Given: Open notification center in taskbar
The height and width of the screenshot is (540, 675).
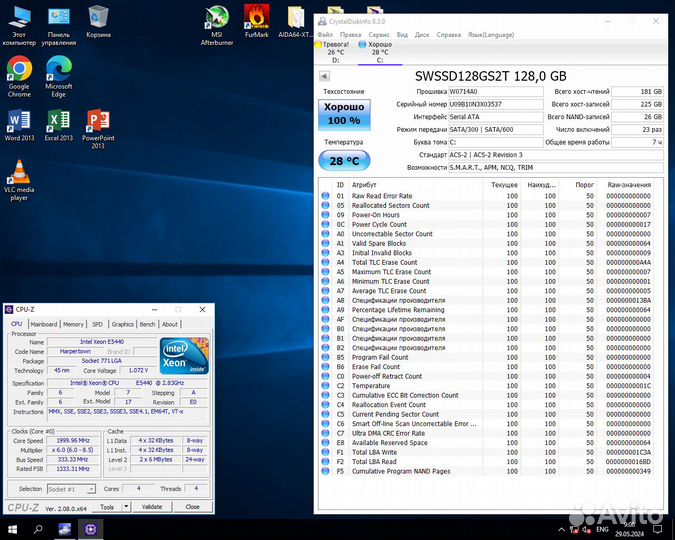Looking at the screenshot, I should (657, 529).
